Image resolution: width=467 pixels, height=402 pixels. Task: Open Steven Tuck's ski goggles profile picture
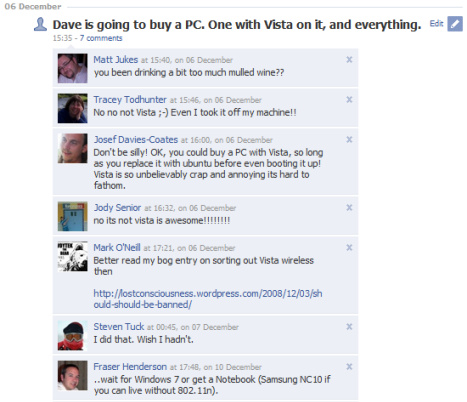(x=73, y=336)
